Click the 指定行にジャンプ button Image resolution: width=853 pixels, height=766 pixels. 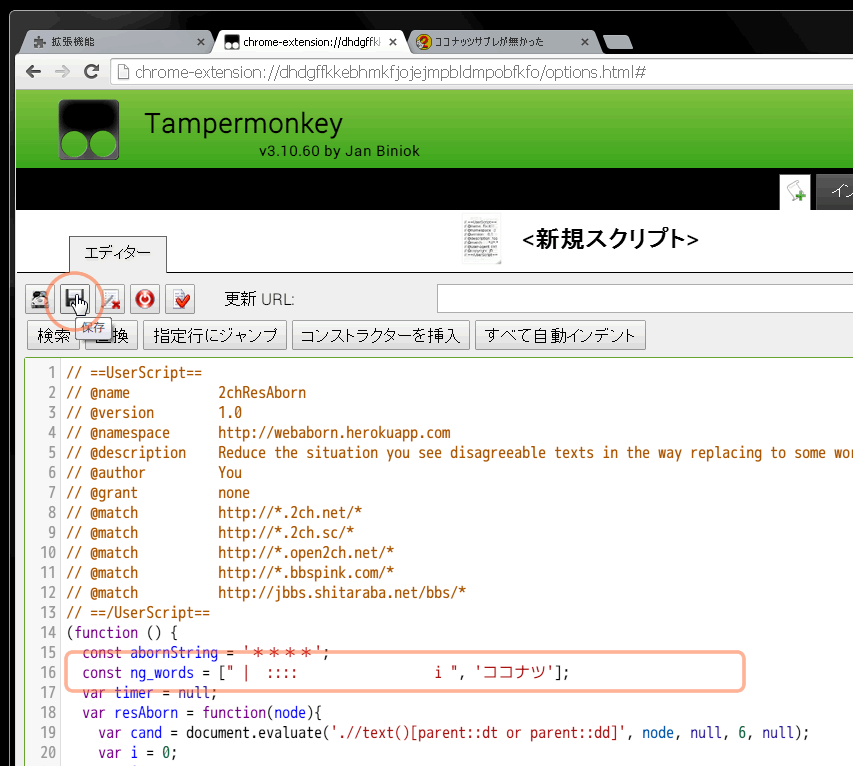(215, 335)
